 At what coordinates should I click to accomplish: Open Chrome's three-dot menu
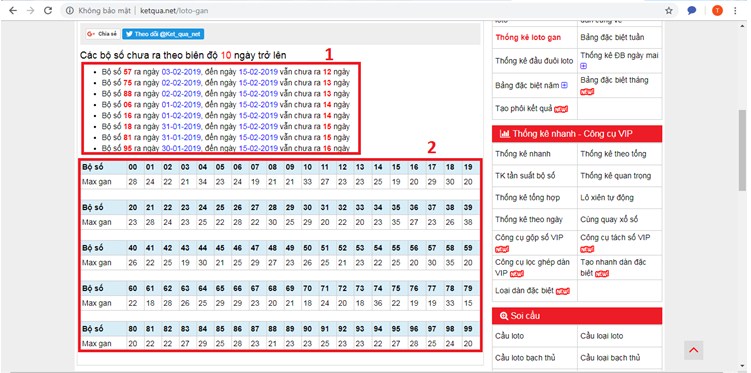coord(735,11)
